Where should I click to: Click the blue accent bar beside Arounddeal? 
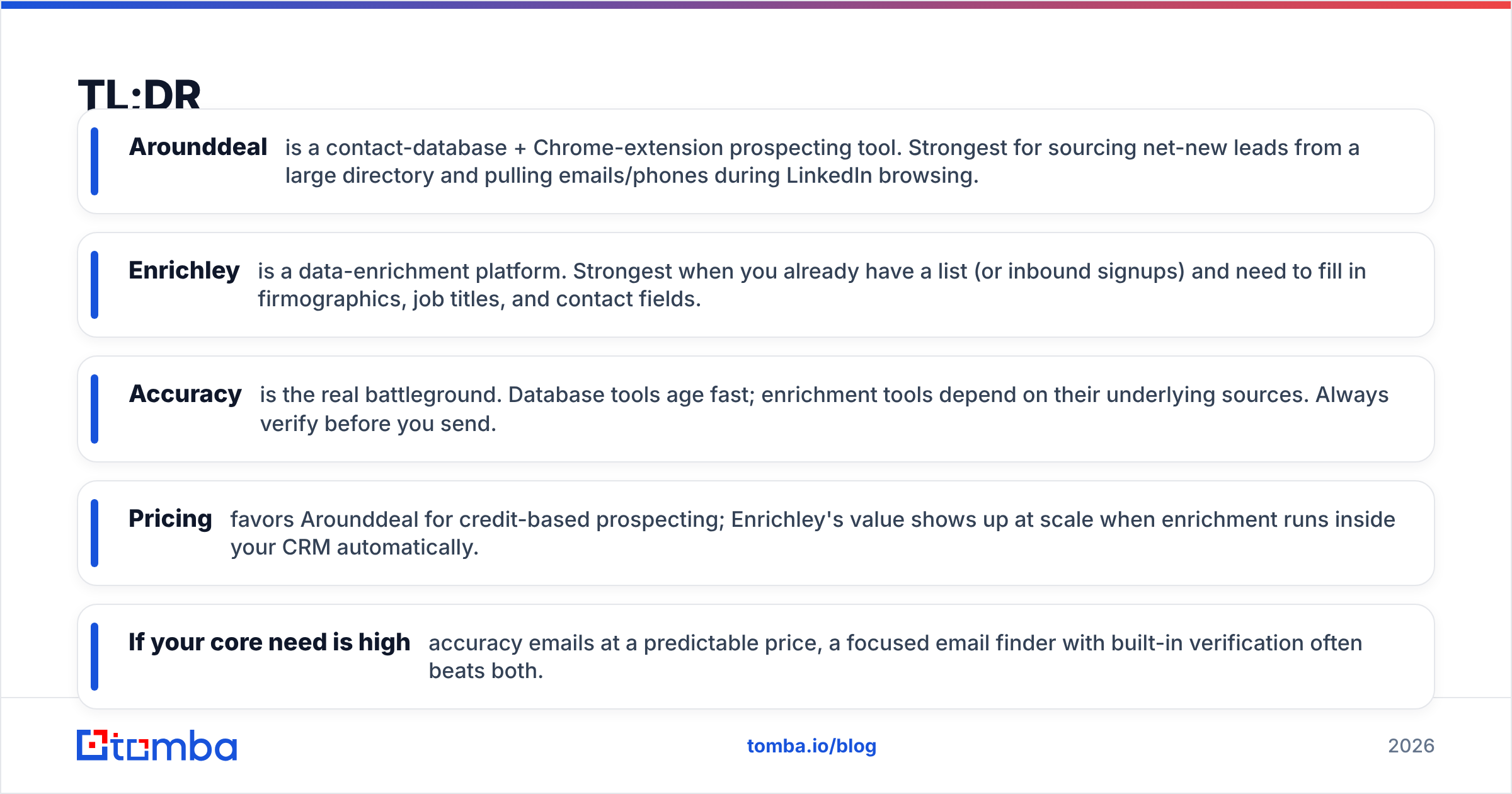point(94,161)
